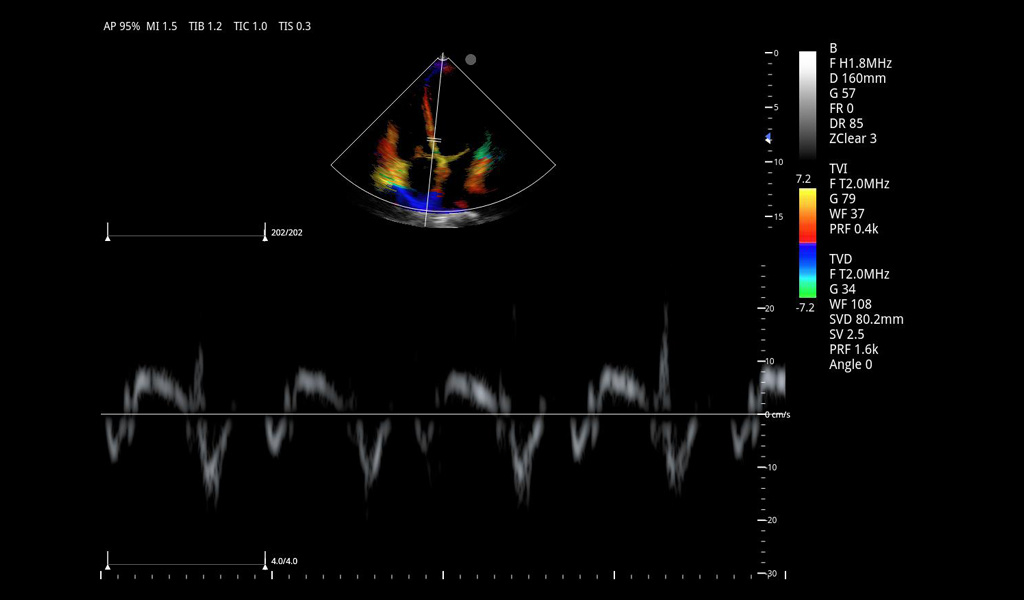Click the AP 95% acoustic power readout
The image size is (1024, 600).
[121, 26]
